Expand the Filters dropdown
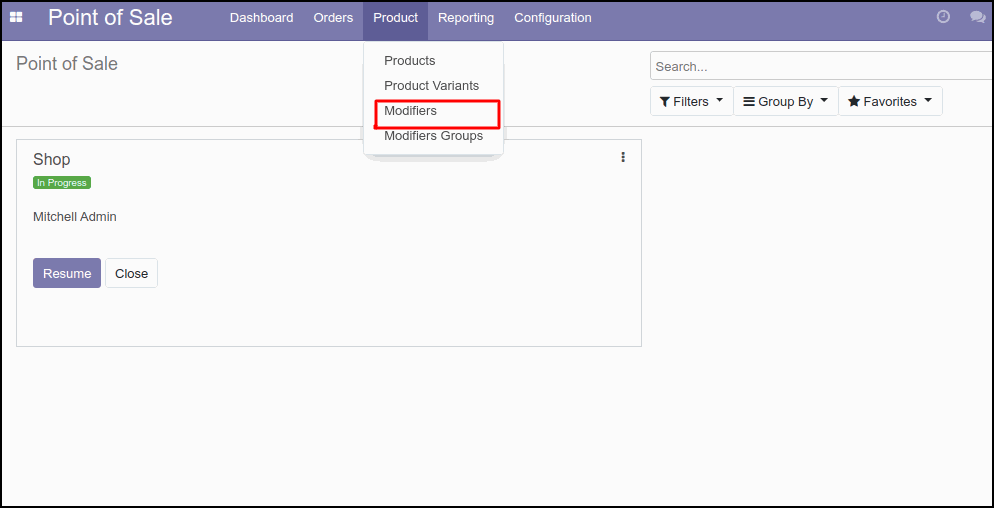The image size is (994, 508). [x=692, y=101]
